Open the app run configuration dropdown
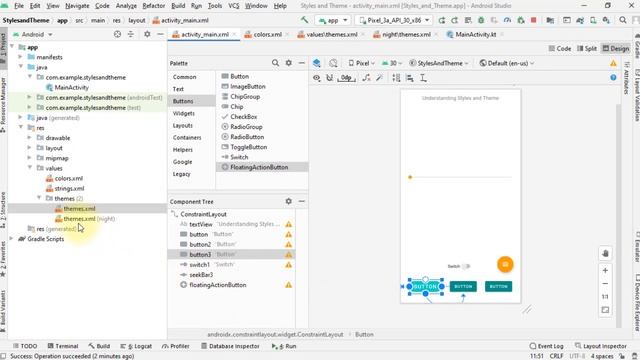The image size is (640, 360). point(333,20)
